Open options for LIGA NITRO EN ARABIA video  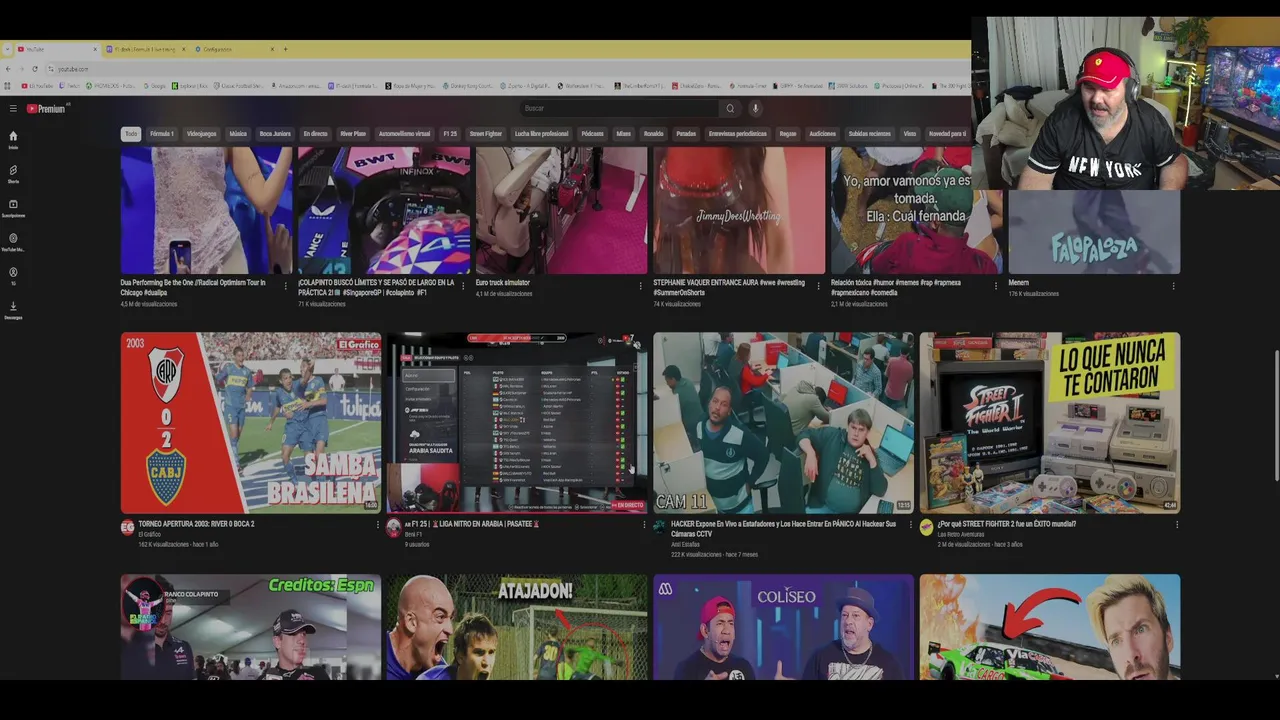[x=644, y=525]
